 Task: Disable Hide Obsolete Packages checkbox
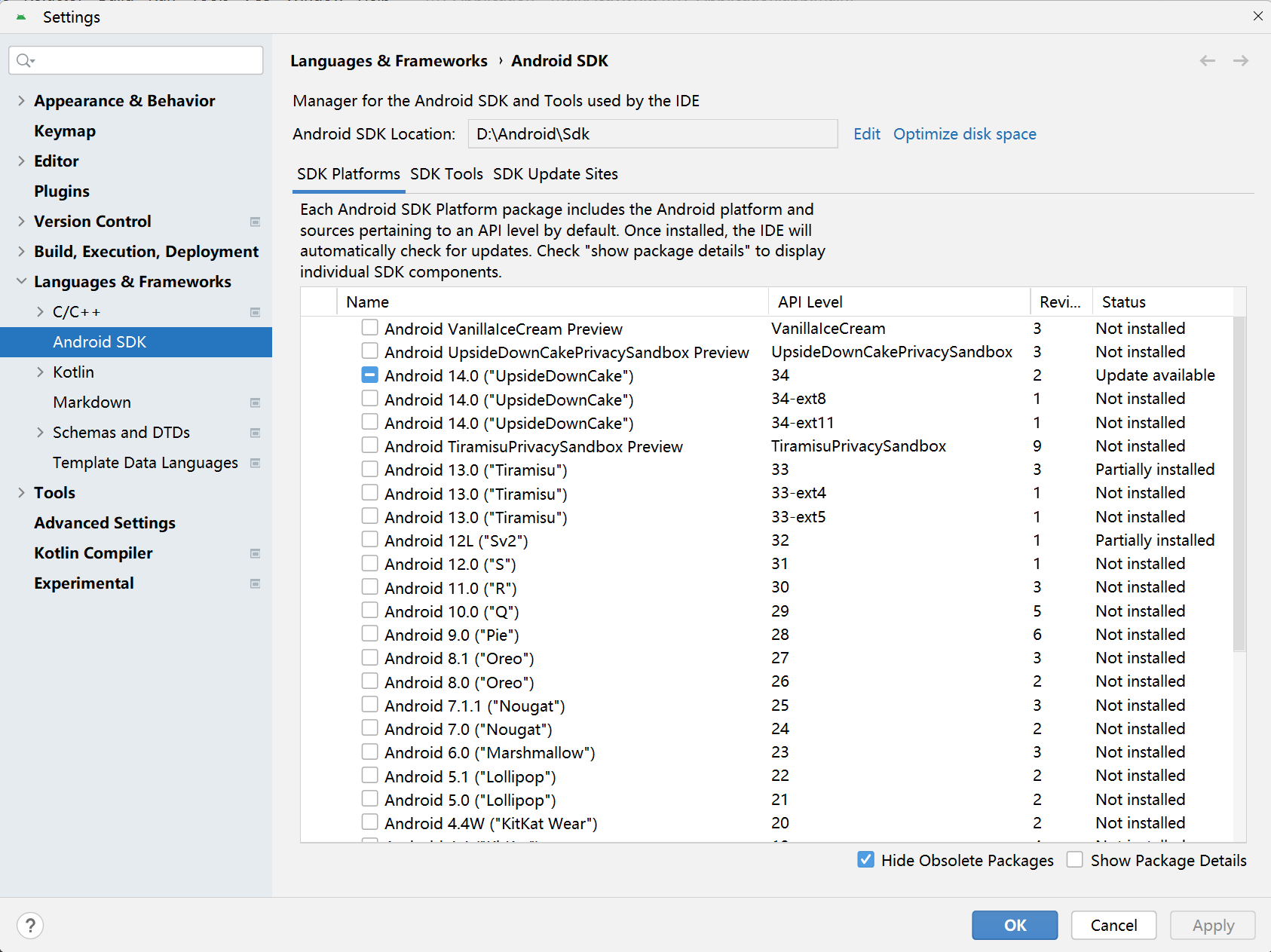coord(866,860)
